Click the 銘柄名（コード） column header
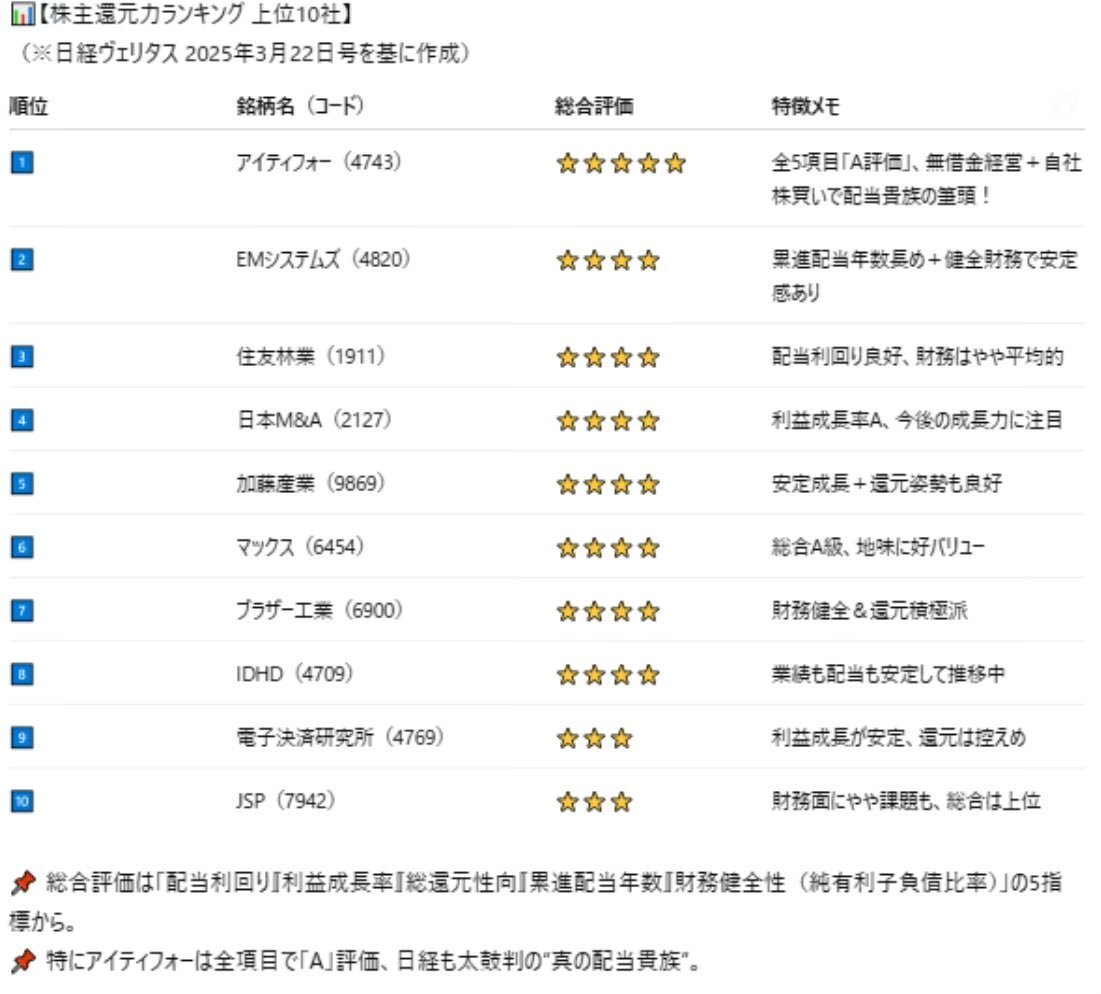Image resolution: width=1101 pixels, height=994 pixels. click(x=301, y=106)
